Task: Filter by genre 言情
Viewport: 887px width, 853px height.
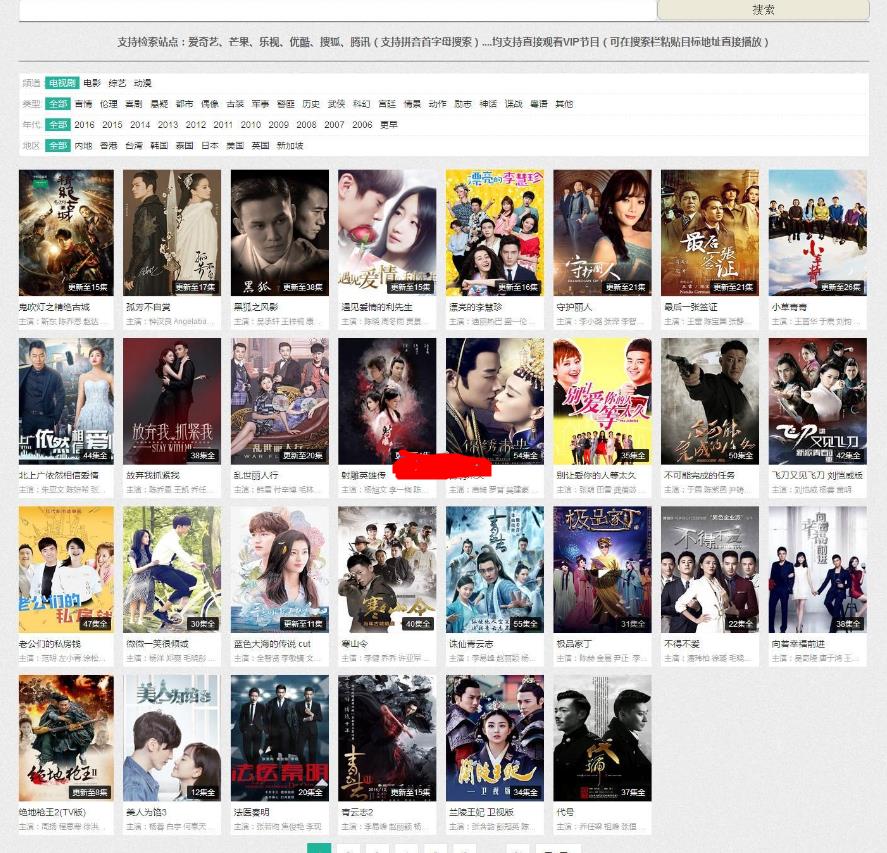Action: point(83,104)
